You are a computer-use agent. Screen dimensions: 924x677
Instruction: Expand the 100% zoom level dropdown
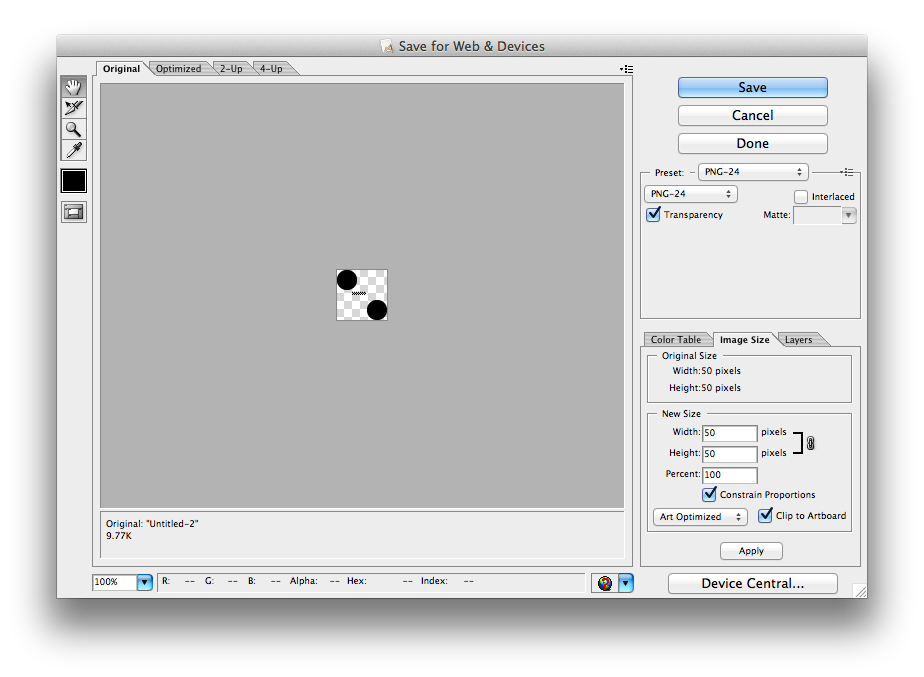point(144,582)
